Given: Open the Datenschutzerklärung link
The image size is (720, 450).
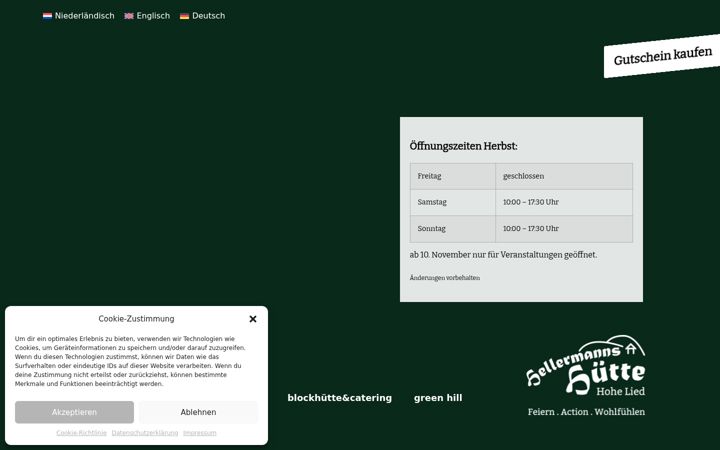Looking at the screenshot, I should (x=145, y=433).
